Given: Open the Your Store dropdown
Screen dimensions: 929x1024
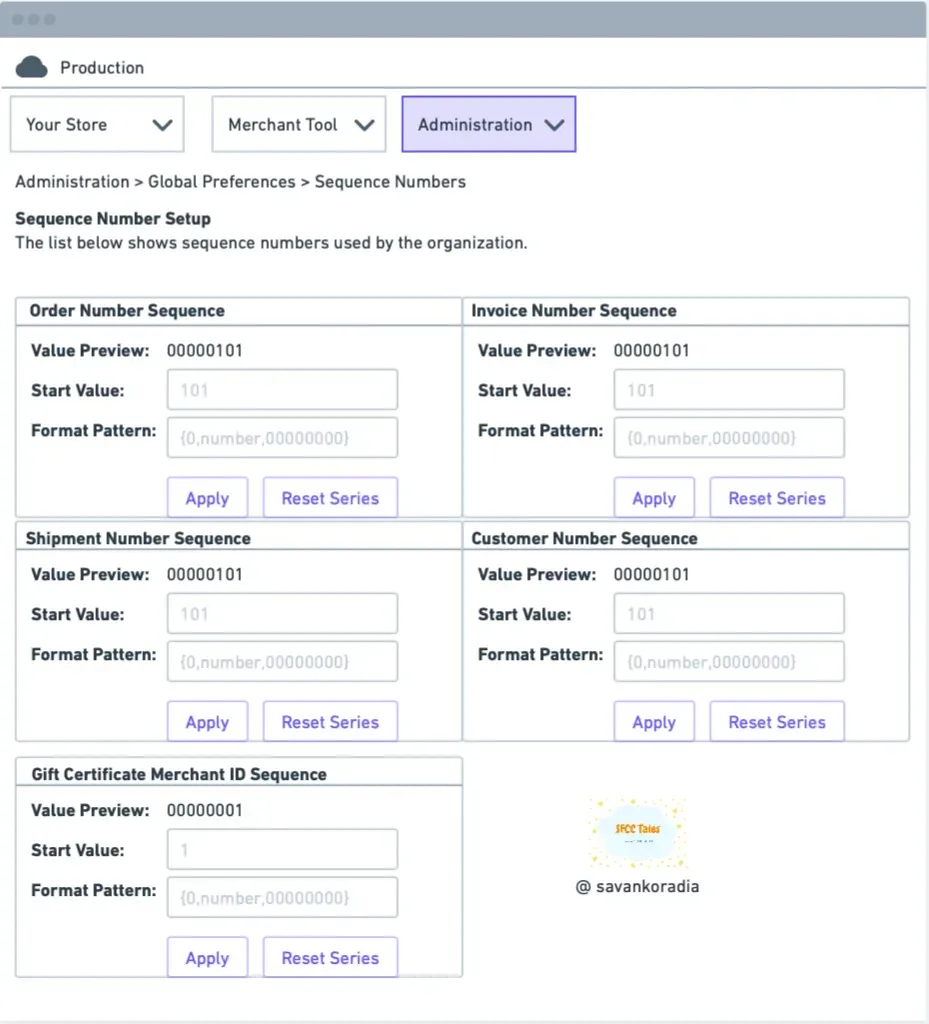Looking at the screenshot, I should pos(97,124).
